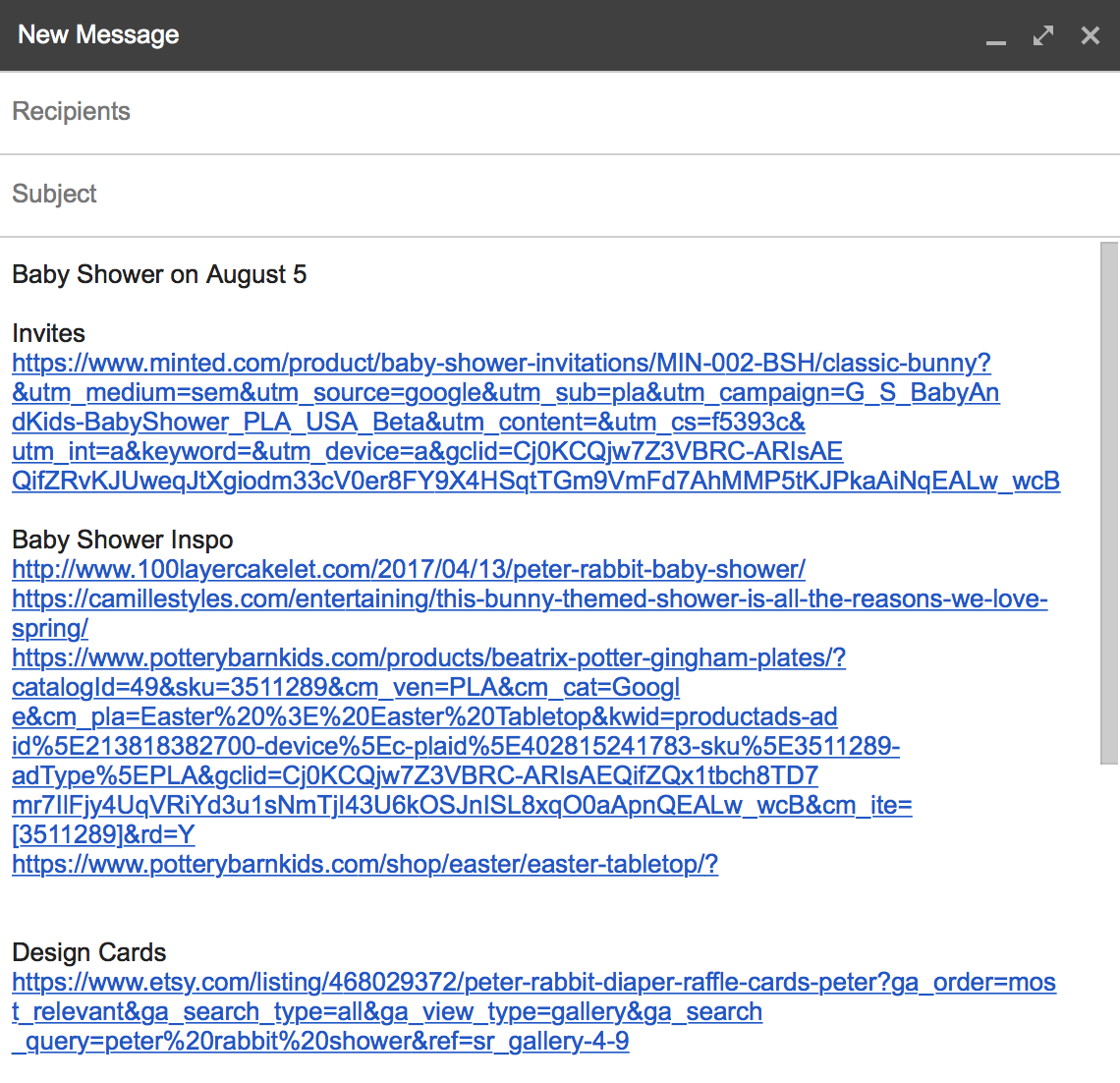The height and width of the screenshot is (1083, 1120).
Task: Expand New Message to full screen
Action: coord(1042,35)
